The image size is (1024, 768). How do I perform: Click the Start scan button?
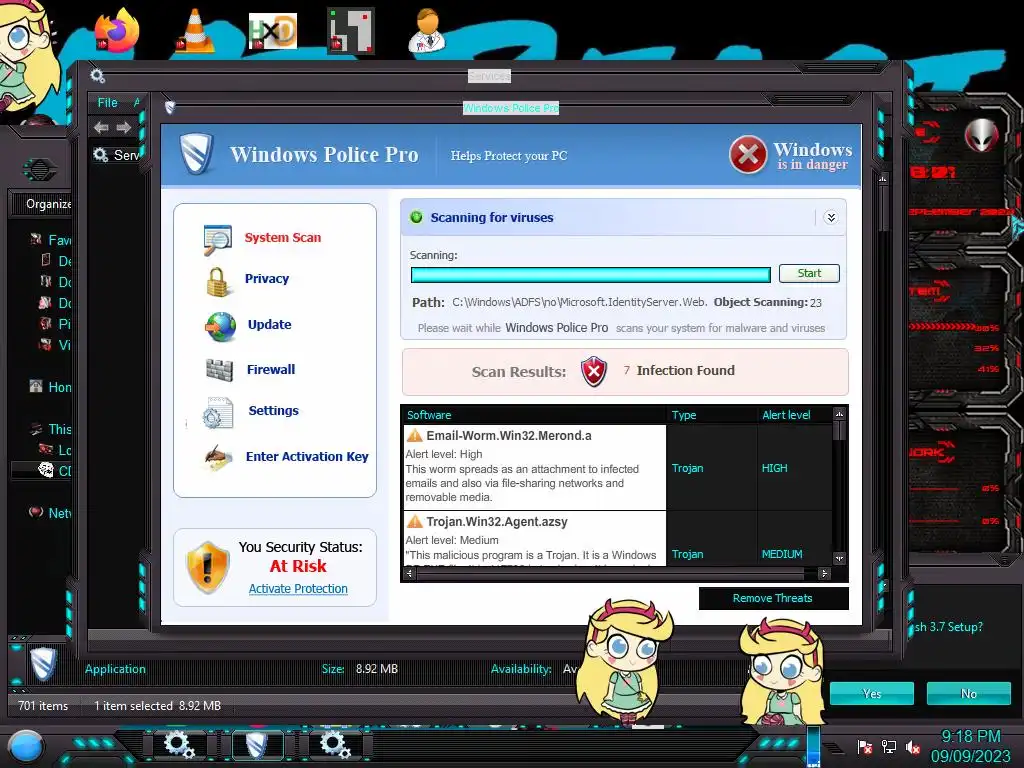809,274
